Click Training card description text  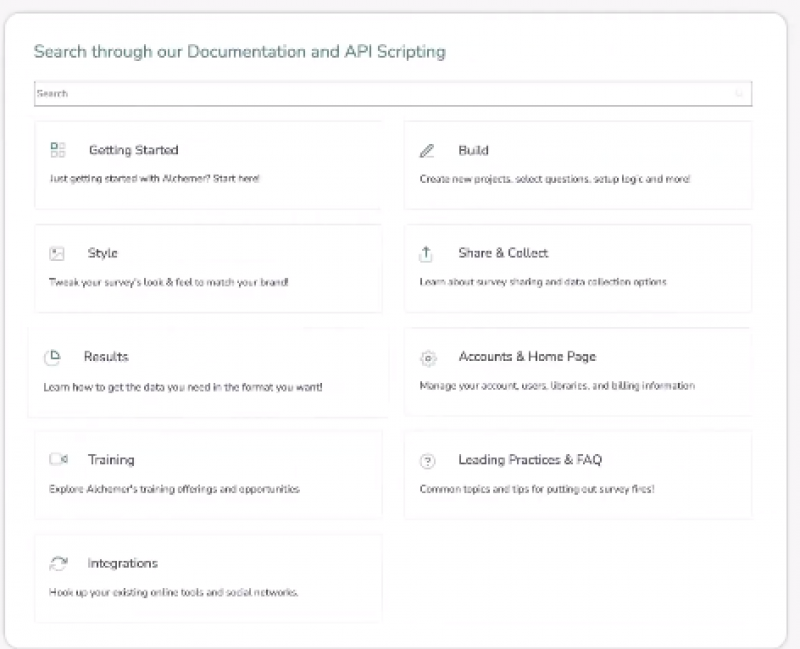tap(174, 489)
